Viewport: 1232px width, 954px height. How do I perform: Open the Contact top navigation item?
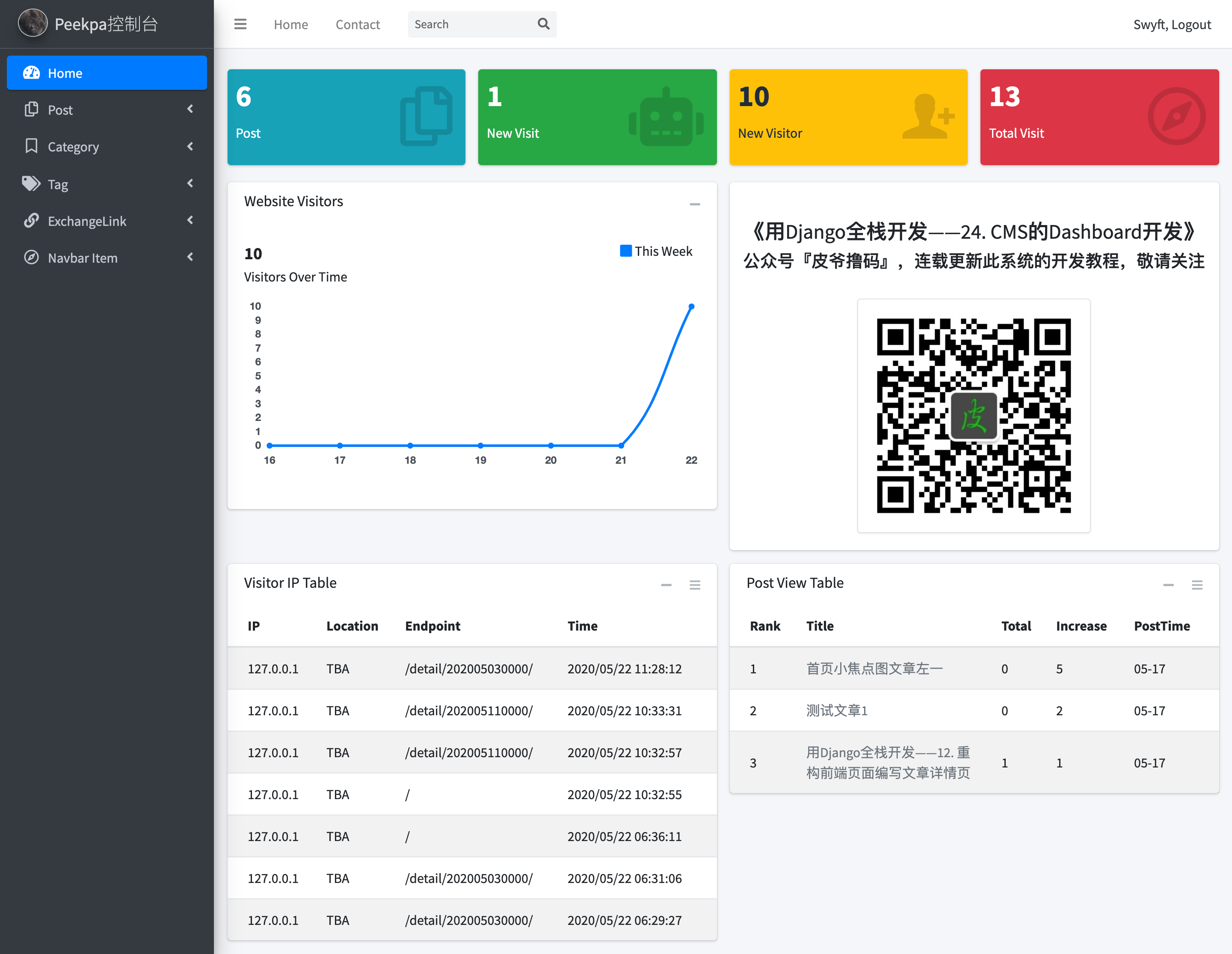358,24
